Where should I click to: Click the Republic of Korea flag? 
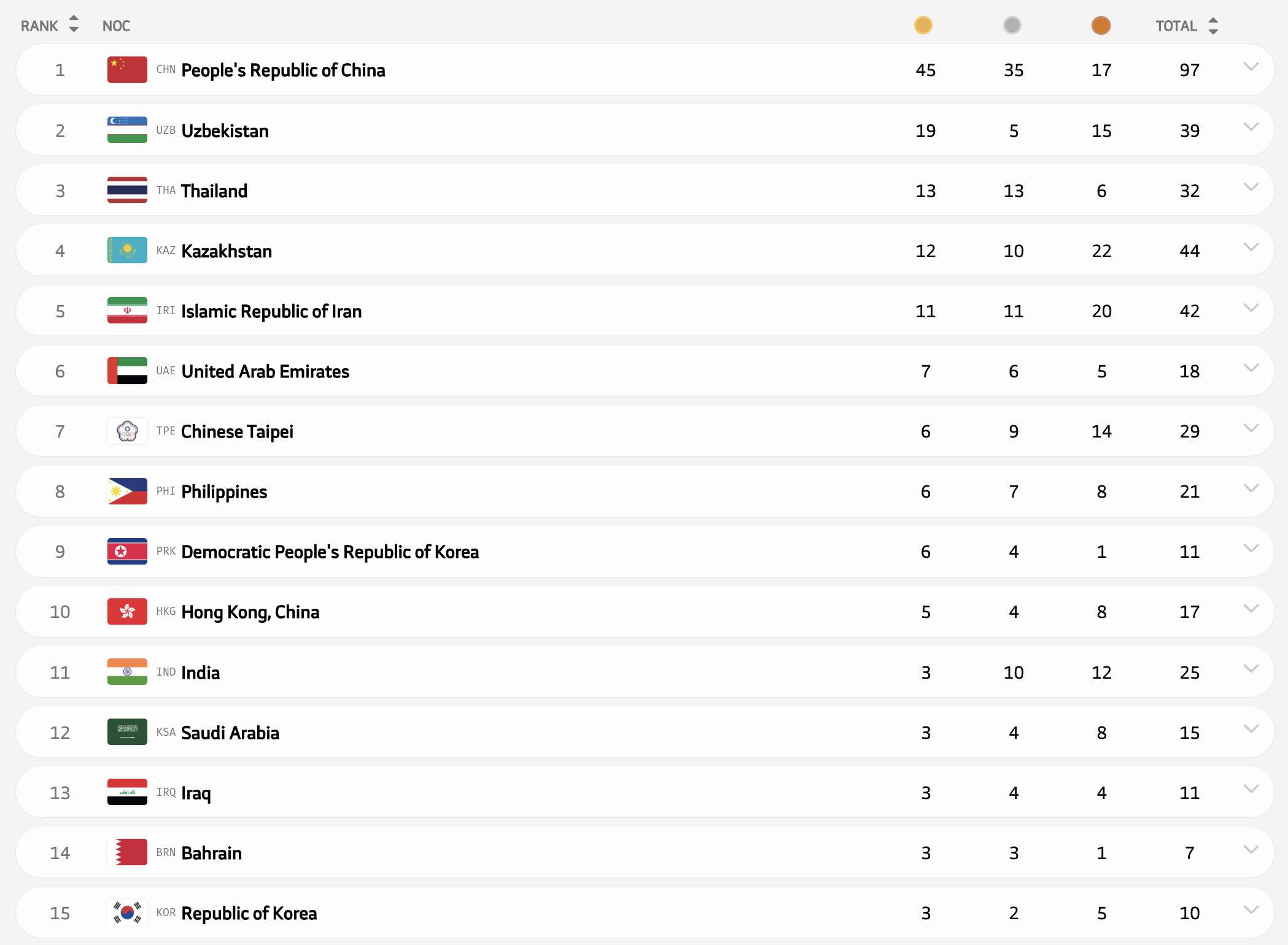tap(127, 913)
